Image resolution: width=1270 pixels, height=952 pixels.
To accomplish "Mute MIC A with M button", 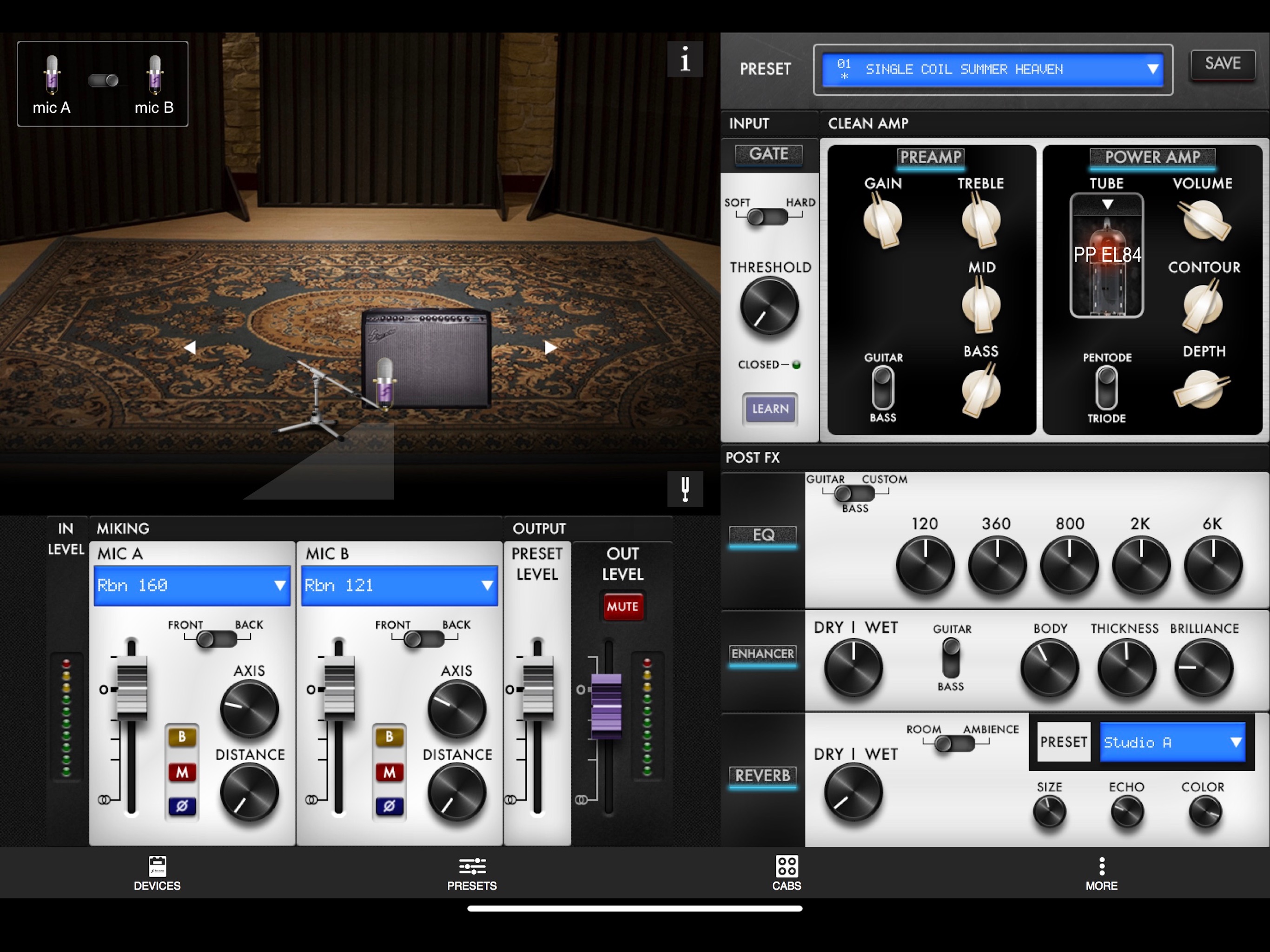I will [182, 772].
